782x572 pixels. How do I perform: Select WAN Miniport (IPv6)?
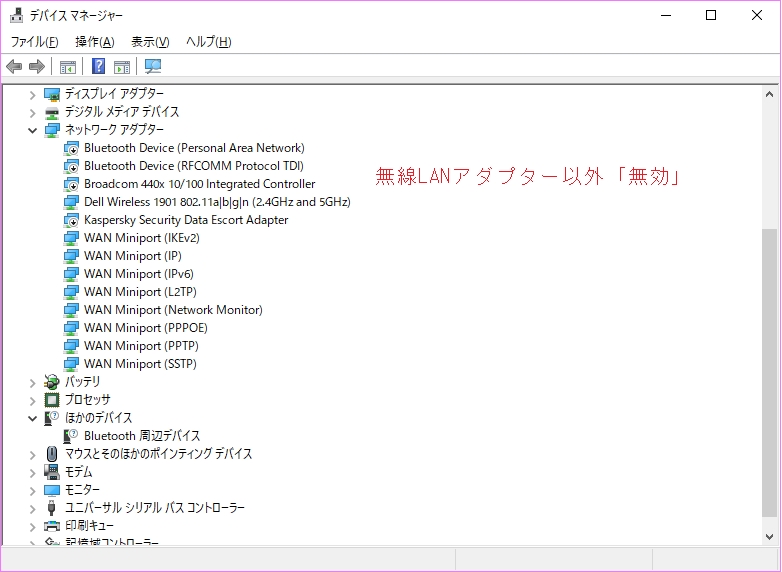[139, 274]
